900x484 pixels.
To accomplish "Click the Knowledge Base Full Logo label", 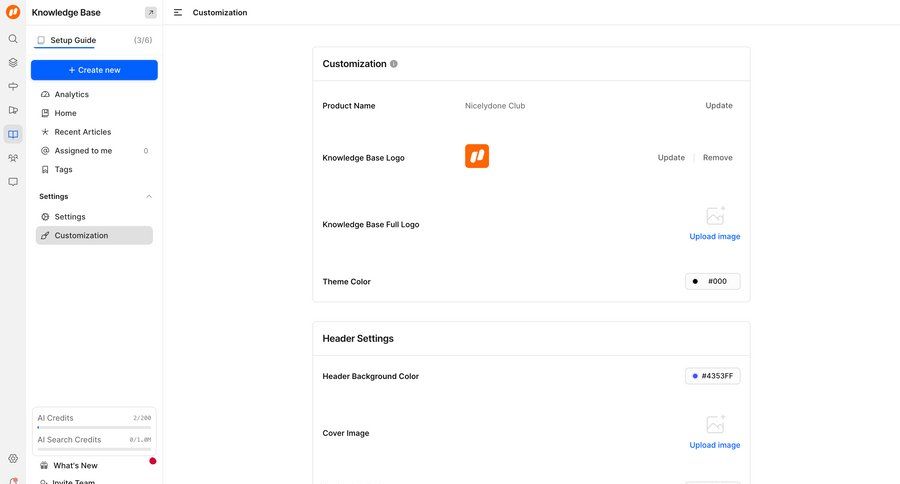I will (371, 224).
